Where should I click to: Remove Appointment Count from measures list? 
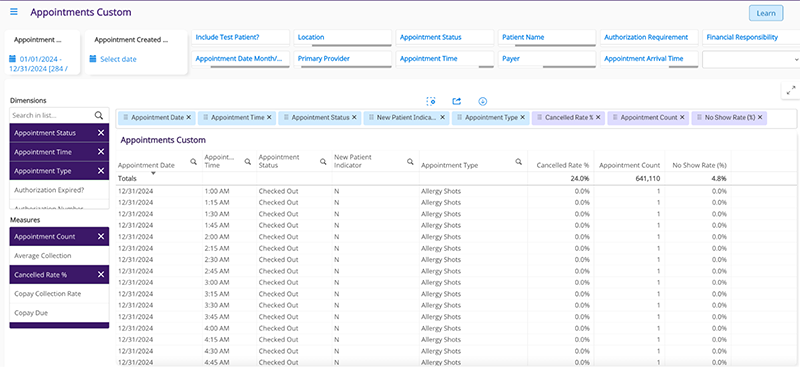point(101,236)
